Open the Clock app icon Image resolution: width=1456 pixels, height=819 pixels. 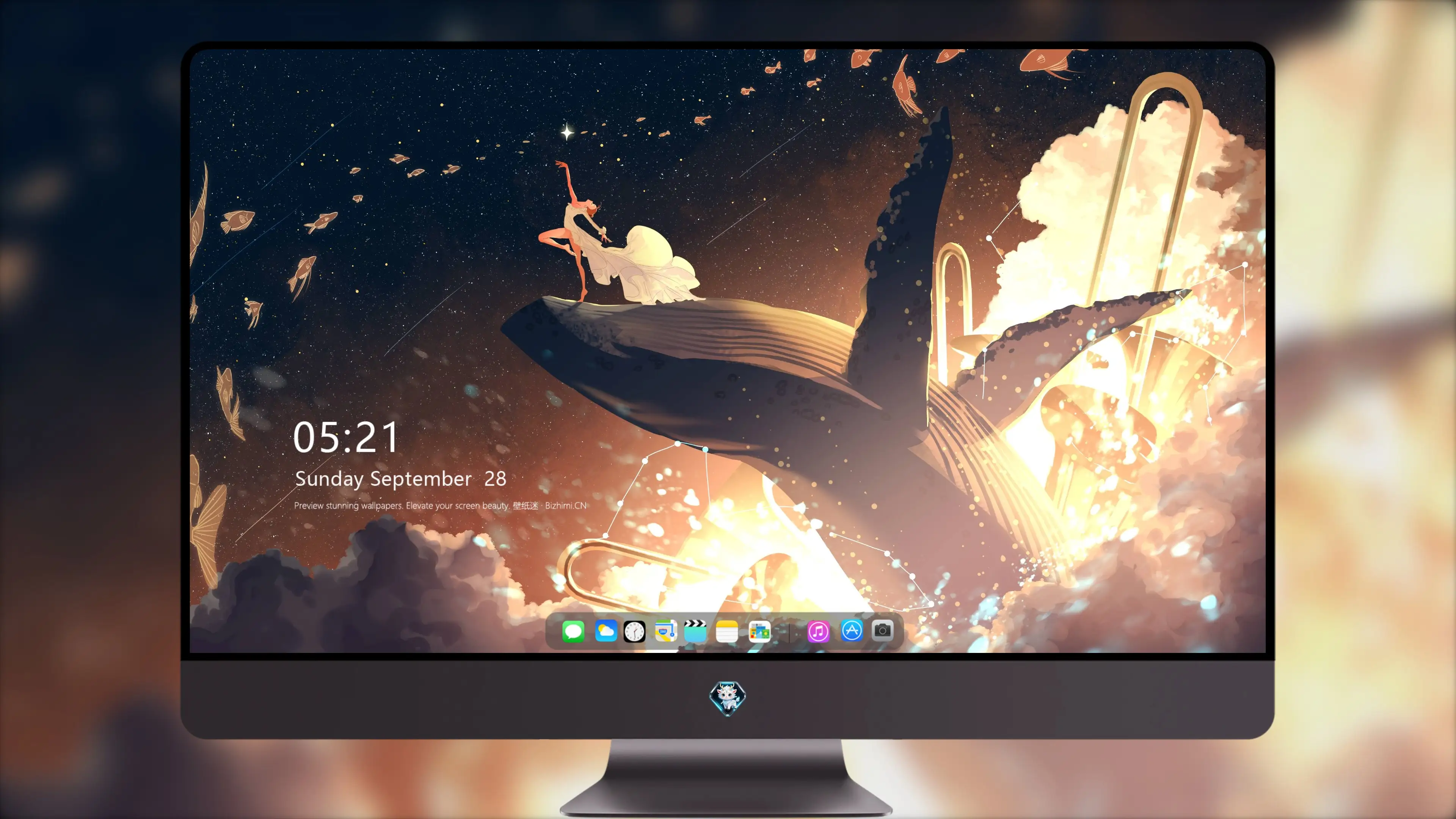[634, 631]
